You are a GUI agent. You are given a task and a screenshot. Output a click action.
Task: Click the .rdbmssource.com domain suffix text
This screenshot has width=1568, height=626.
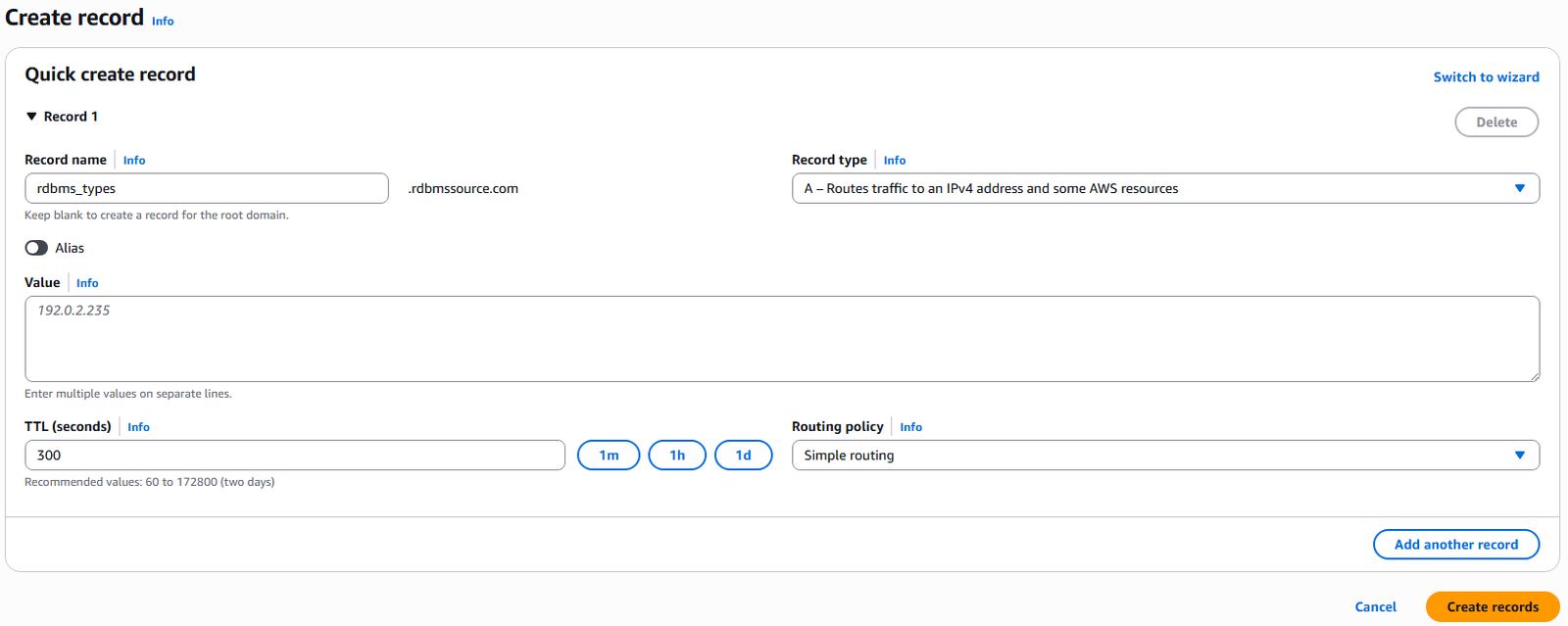(463, 188)
